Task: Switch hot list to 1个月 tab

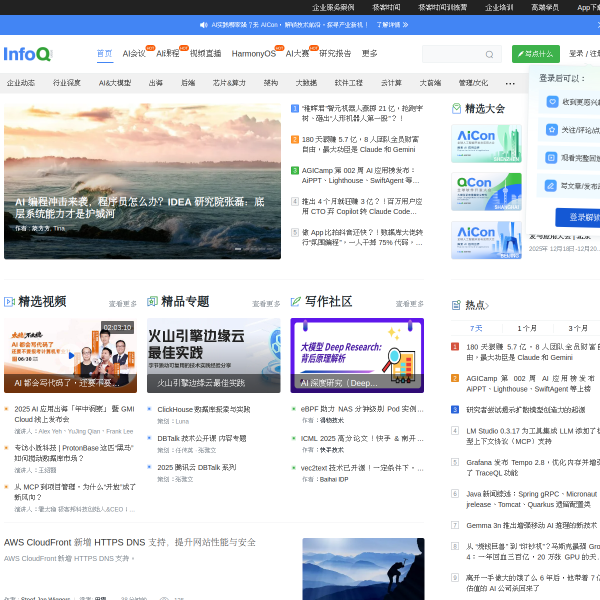Action: tap(527, 328)
